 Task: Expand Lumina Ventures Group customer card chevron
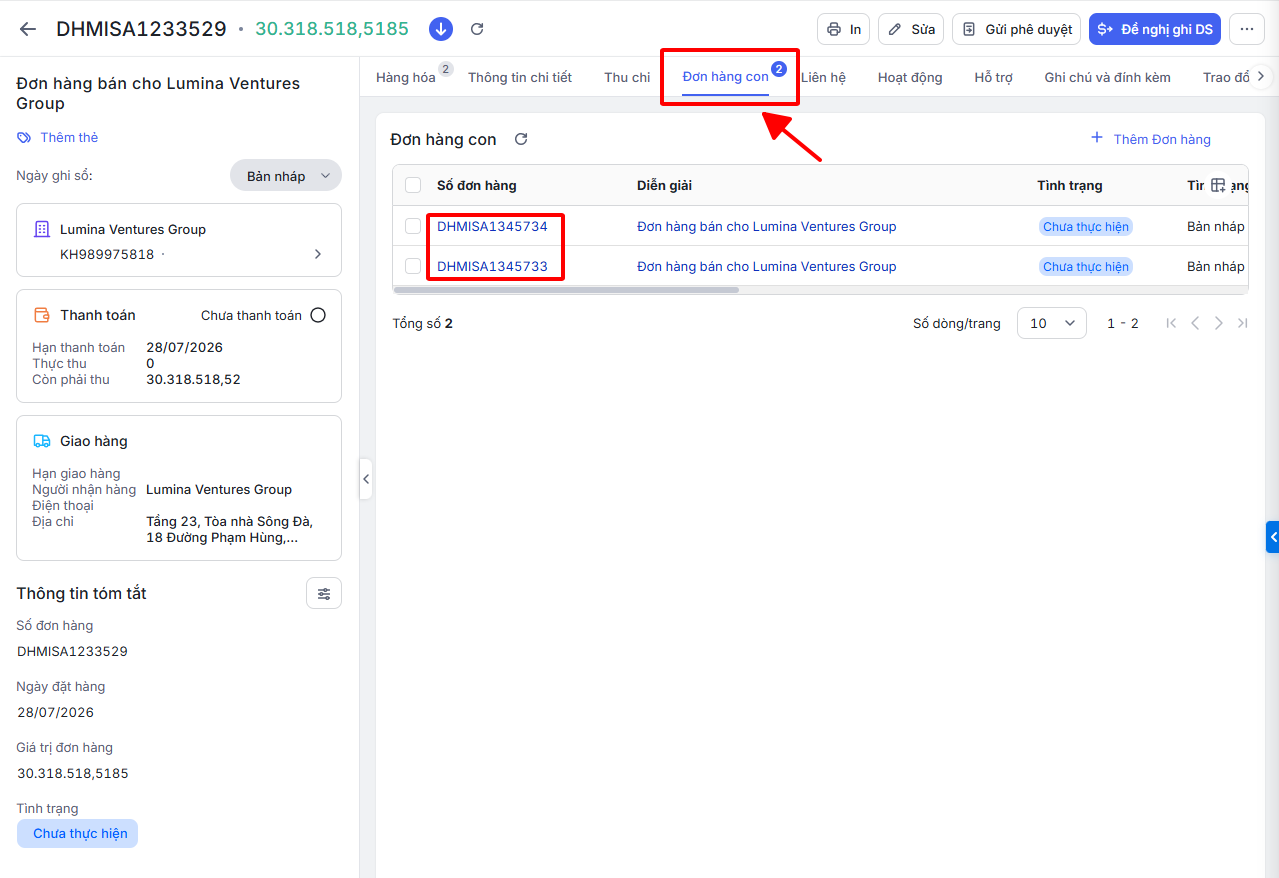(x=318, y=254)
